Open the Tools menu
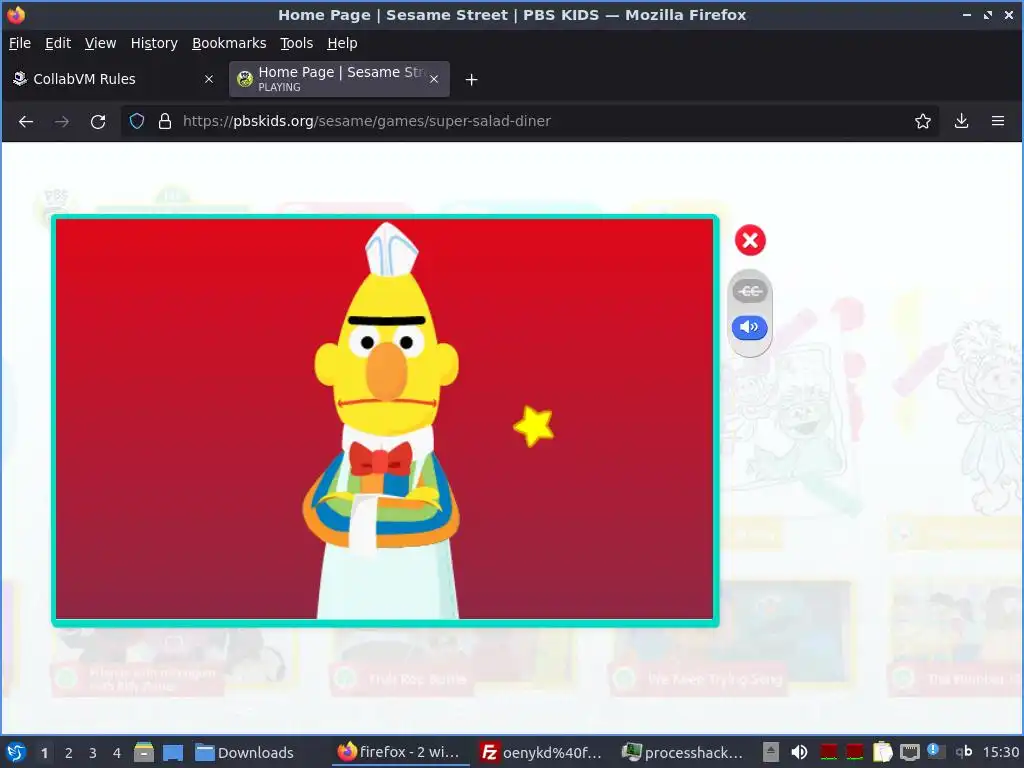 coord(296,43)
